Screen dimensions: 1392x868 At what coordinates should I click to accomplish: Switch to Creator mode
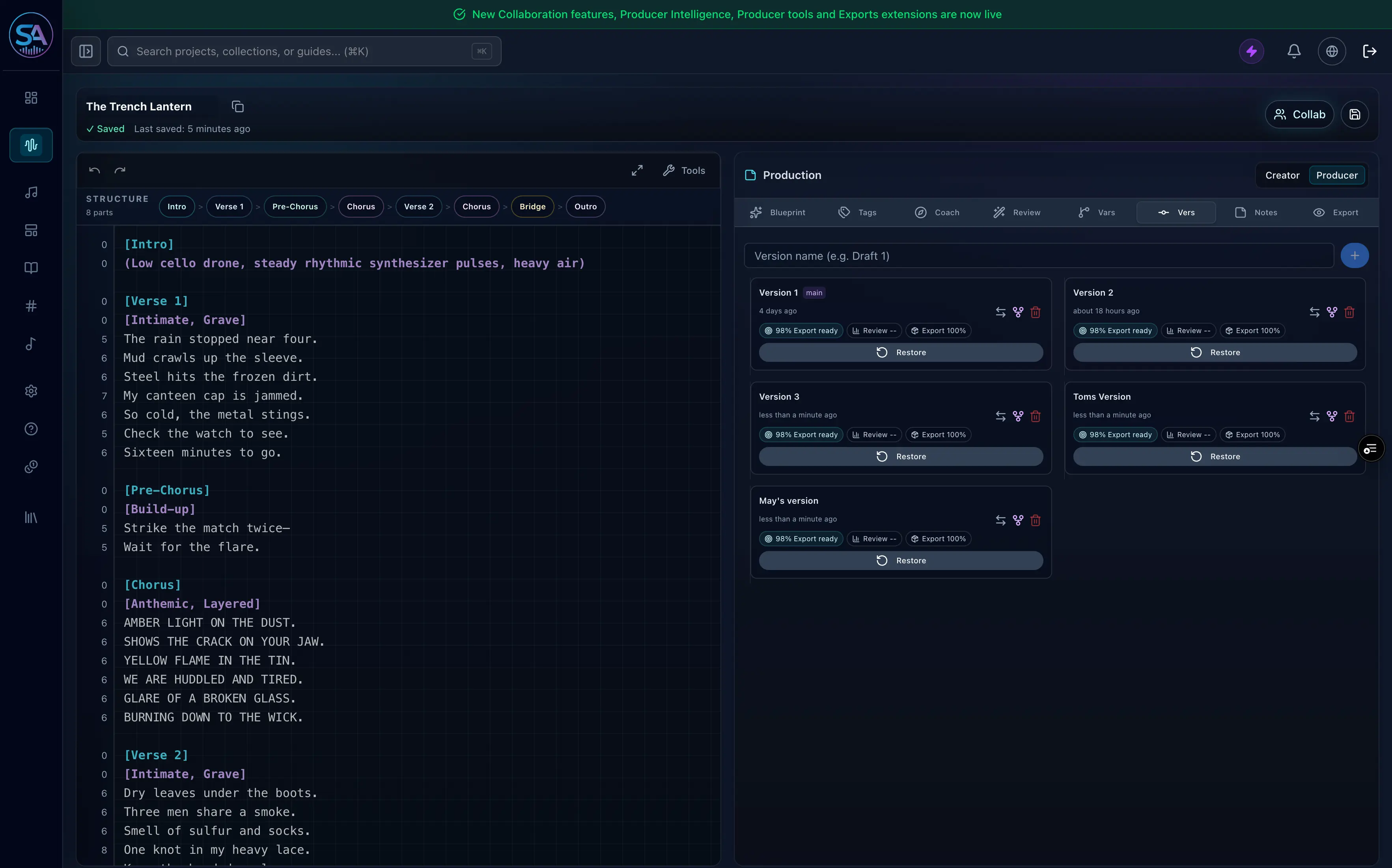tap(1282, 175)
